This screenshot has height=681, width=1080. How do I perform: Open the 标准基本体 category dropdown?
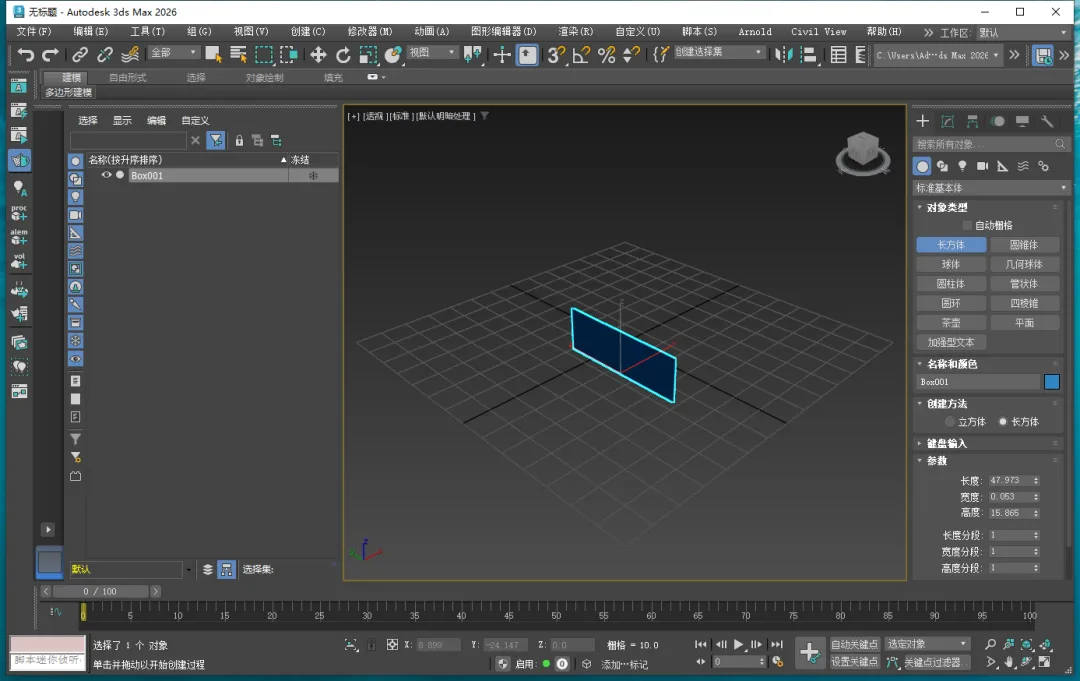point(991,188)
